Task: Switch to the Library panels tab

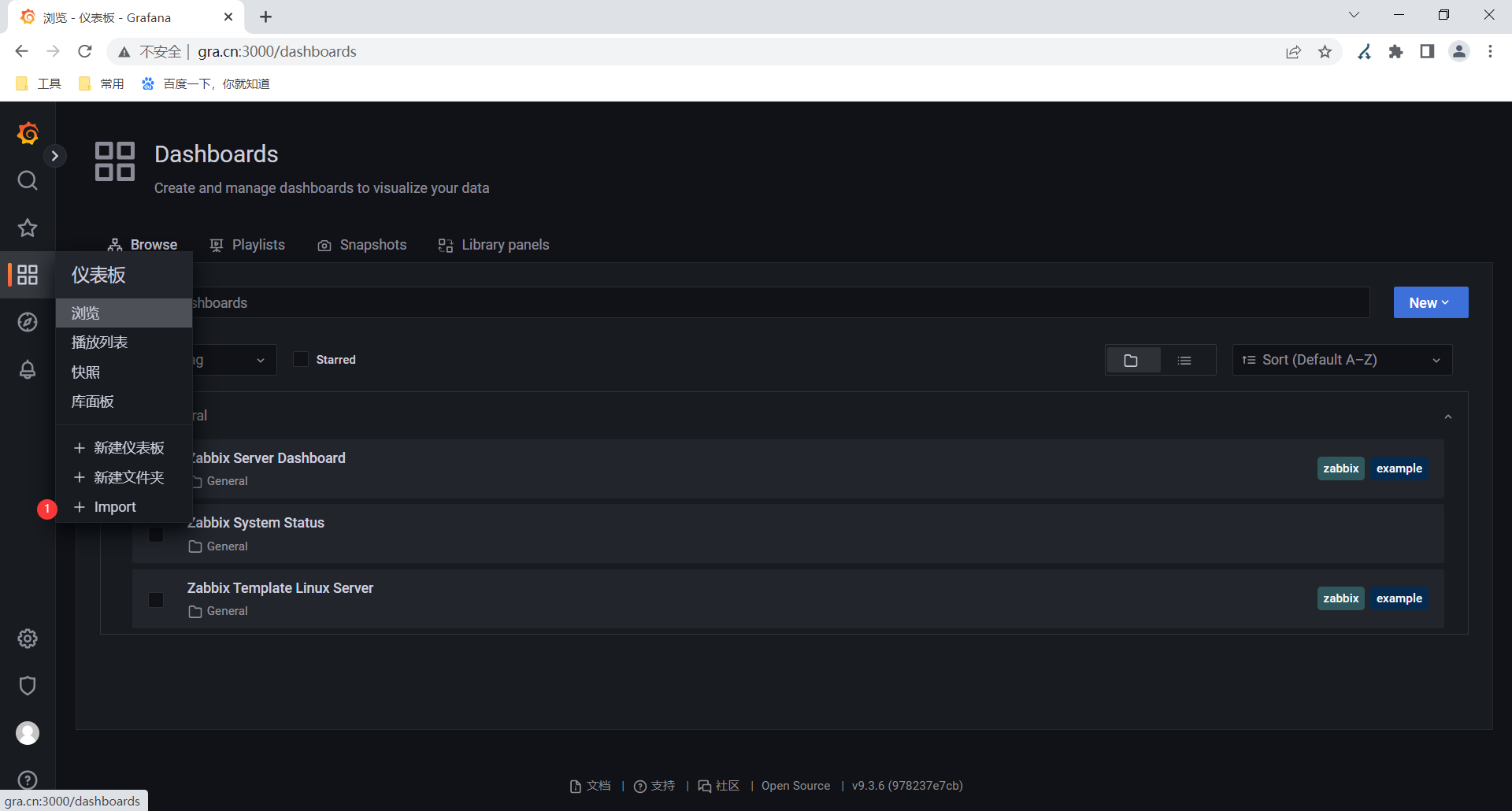Action: tap(494, 245)
